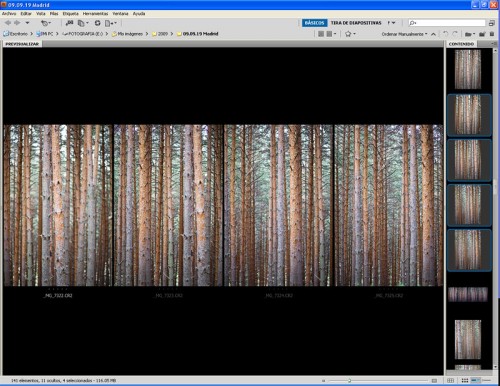Open the Etiqueta menu
The width and height of the screenshot is (500, 386).
pos(70,14)
